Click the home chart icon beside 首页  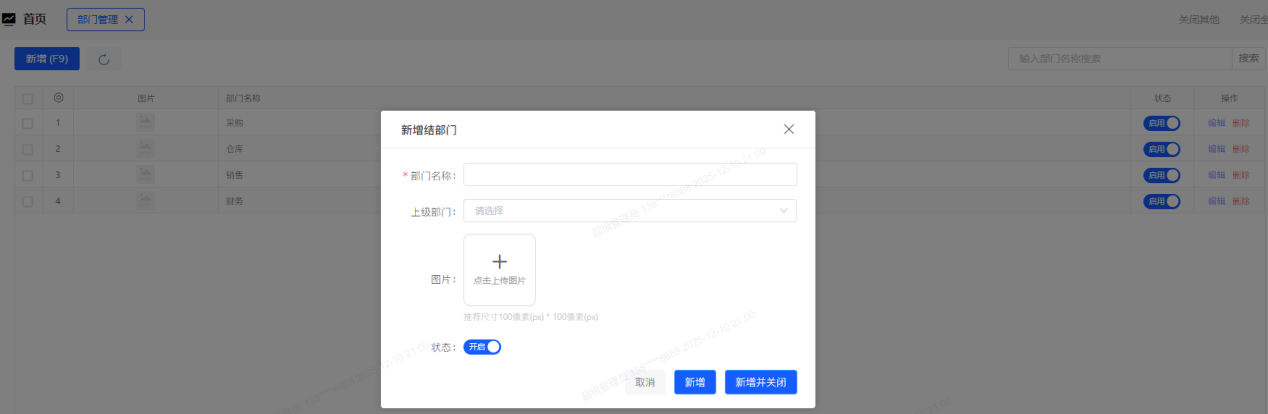point(9,19)
